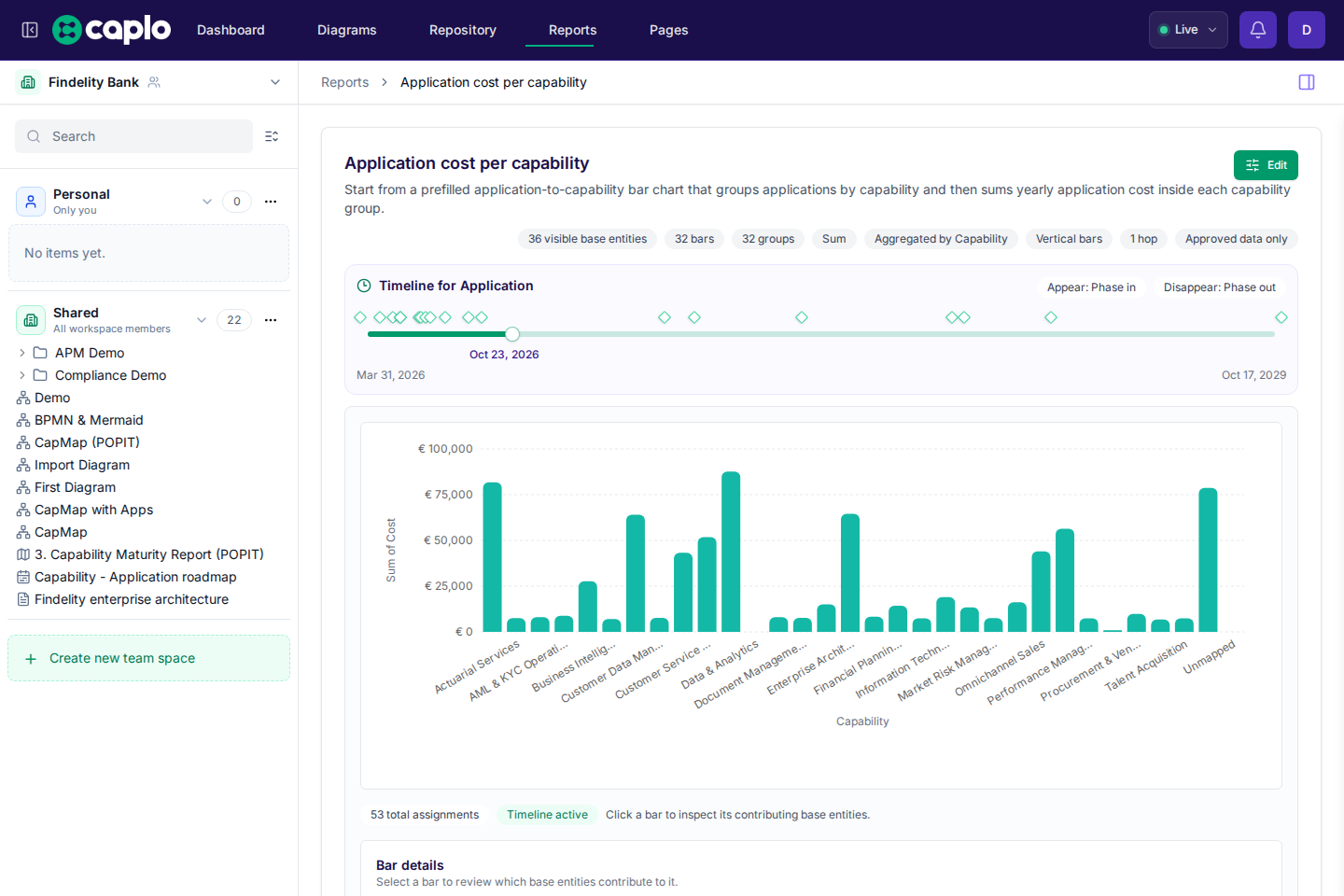Expand the Compliance Demo folder
This screenshot has width=1344, height=896.
click(x=22, y=375)
